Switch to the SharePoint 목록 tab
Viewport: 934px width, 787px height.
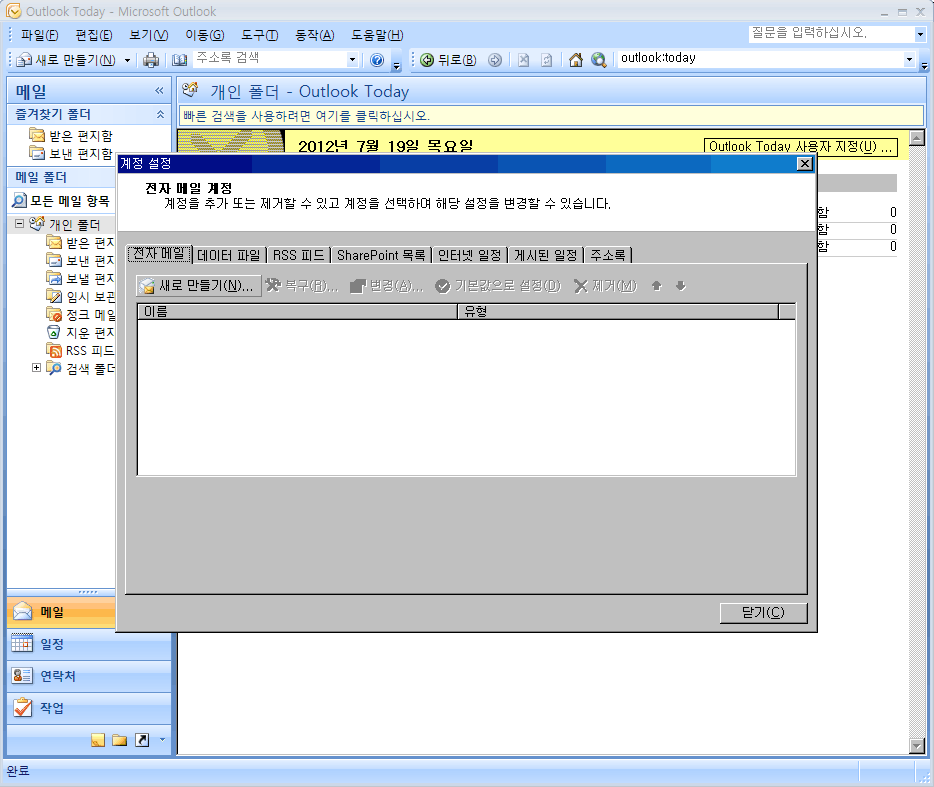(x=381, y=255)
